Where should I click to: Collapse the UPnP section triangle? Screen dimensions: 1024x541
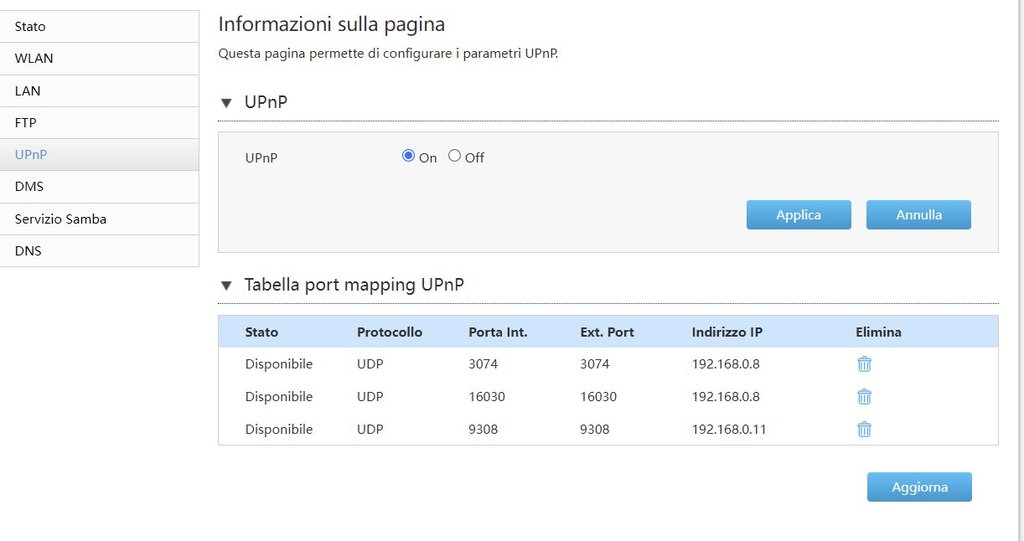[x=226, y=103]
